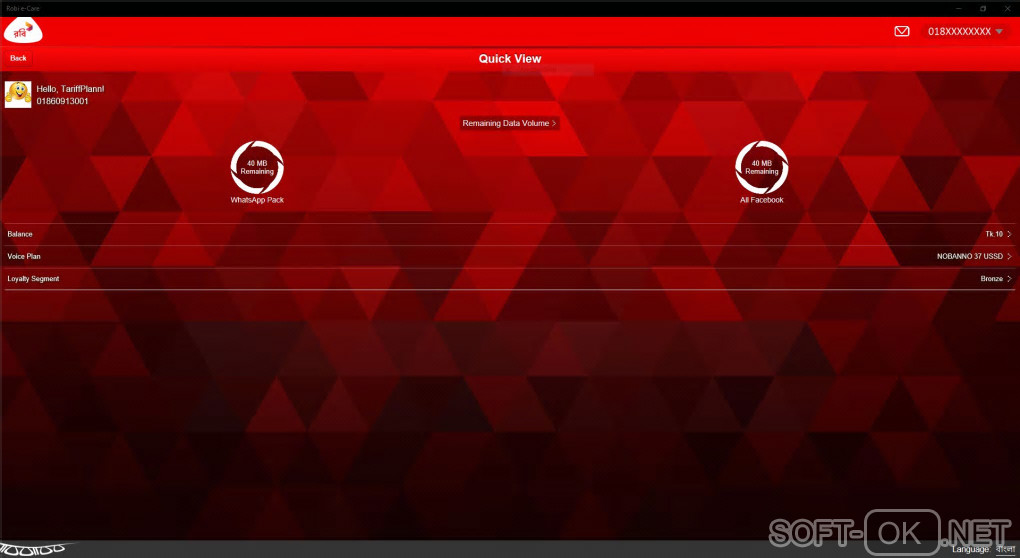
Task: Click the Quick View page title
Action: click(x=510, y=59)
